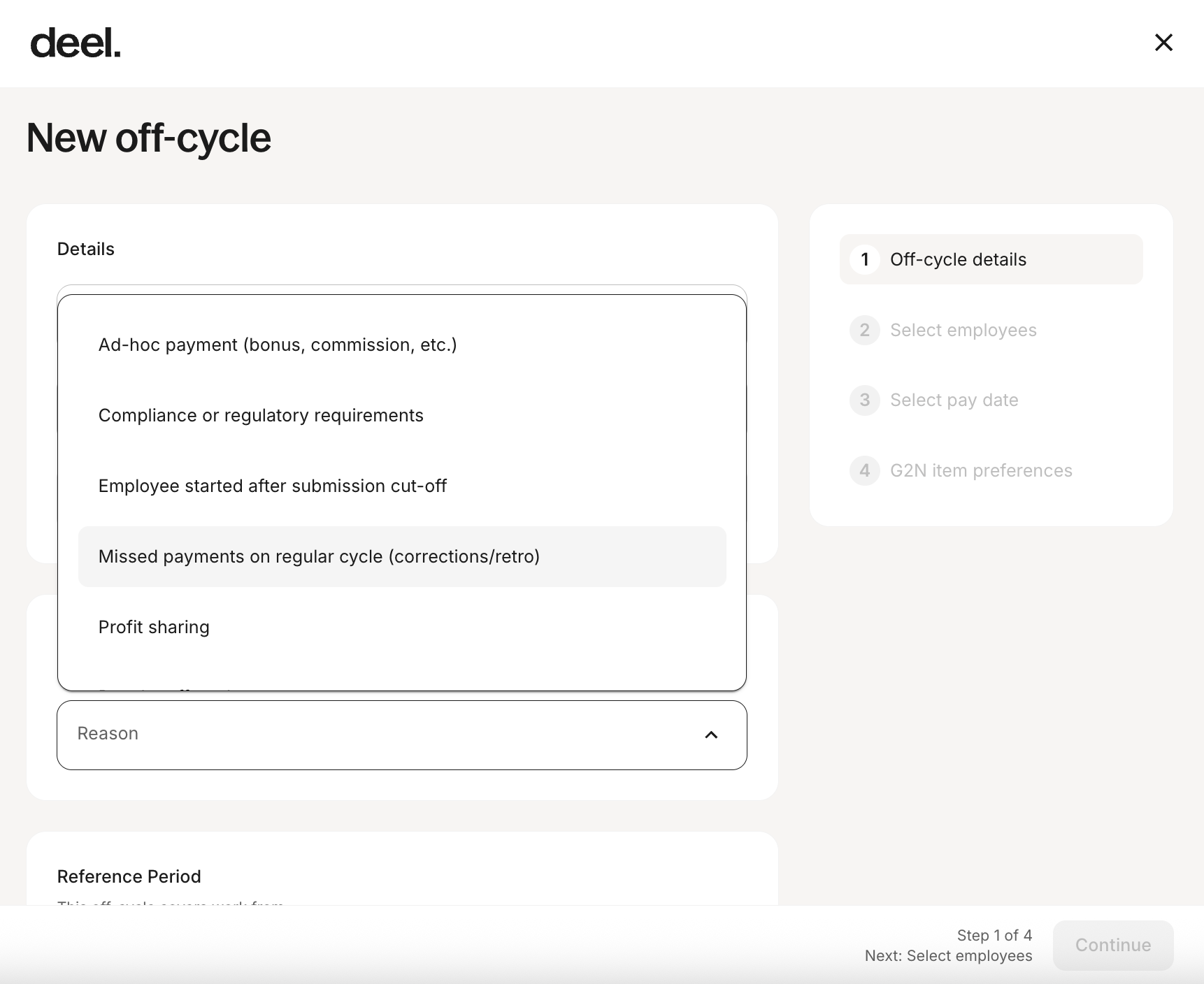This screenshot has height=984, width=1204.
Task: Pick Missed payments on regular cycle option
Action: coord(319,557)
